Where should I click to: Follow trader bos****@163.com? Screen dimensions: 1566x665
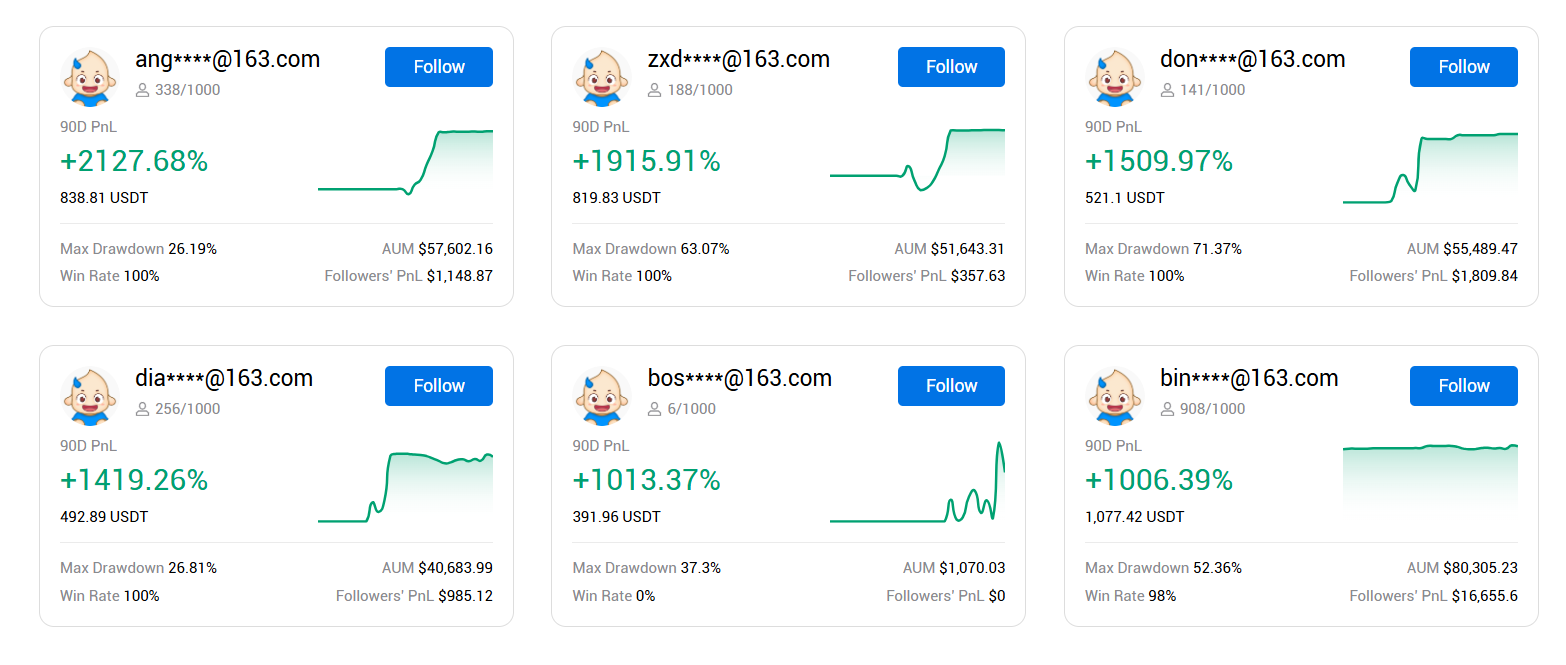(951, 386)
